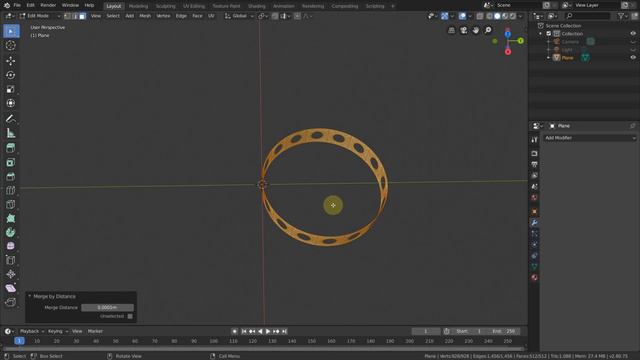Screen dimensions: 640x360
Task: Select the Poly Build tool
Action: tap(11, 218)
